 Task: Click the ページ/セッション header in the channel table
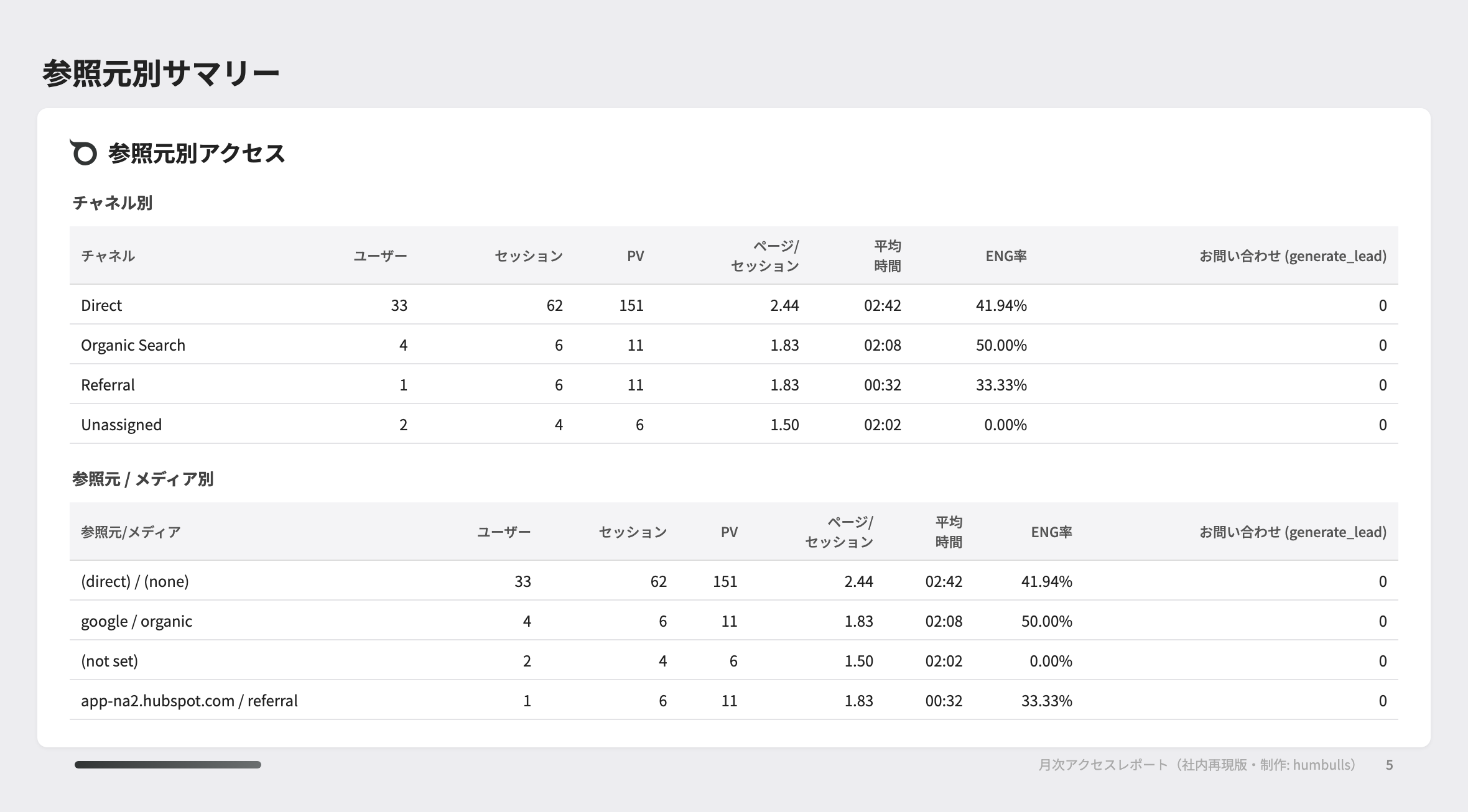click(x=765, y=256)
